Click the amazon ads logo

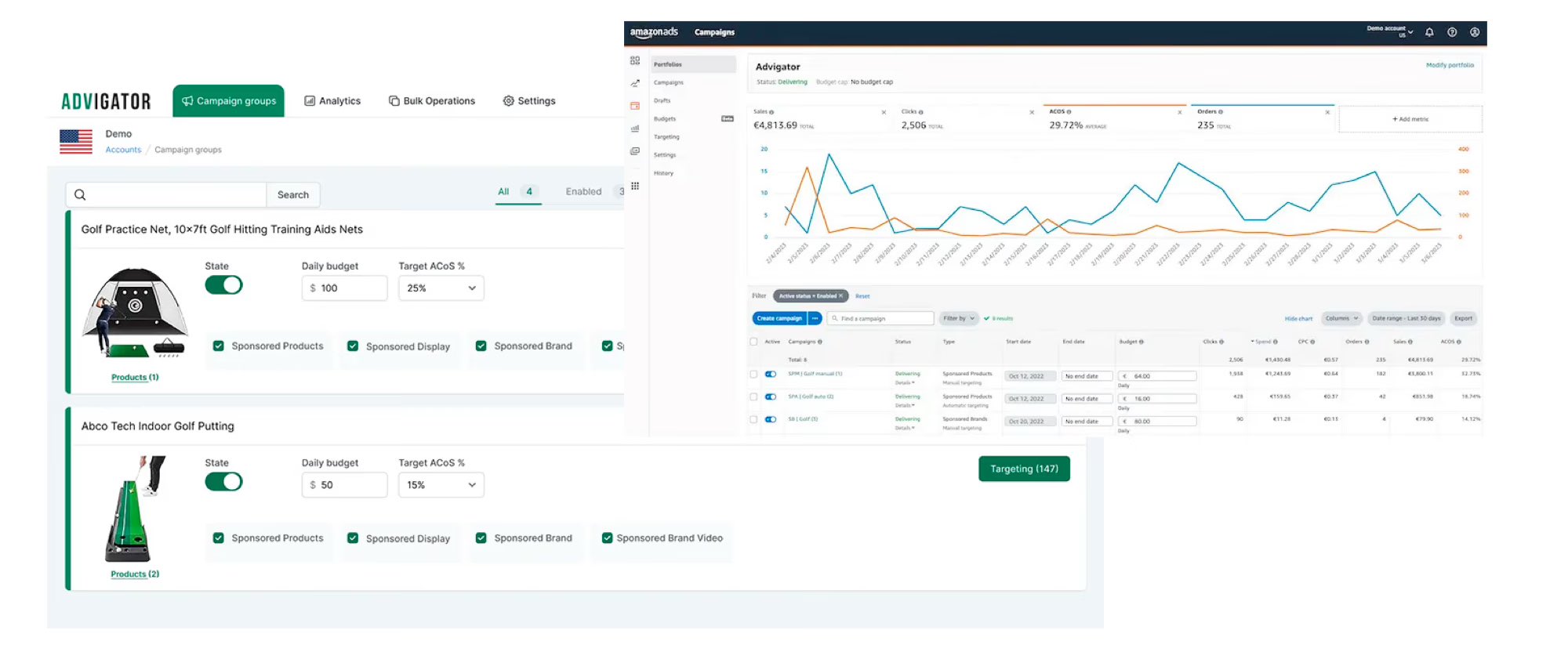(x=654, y=32)
